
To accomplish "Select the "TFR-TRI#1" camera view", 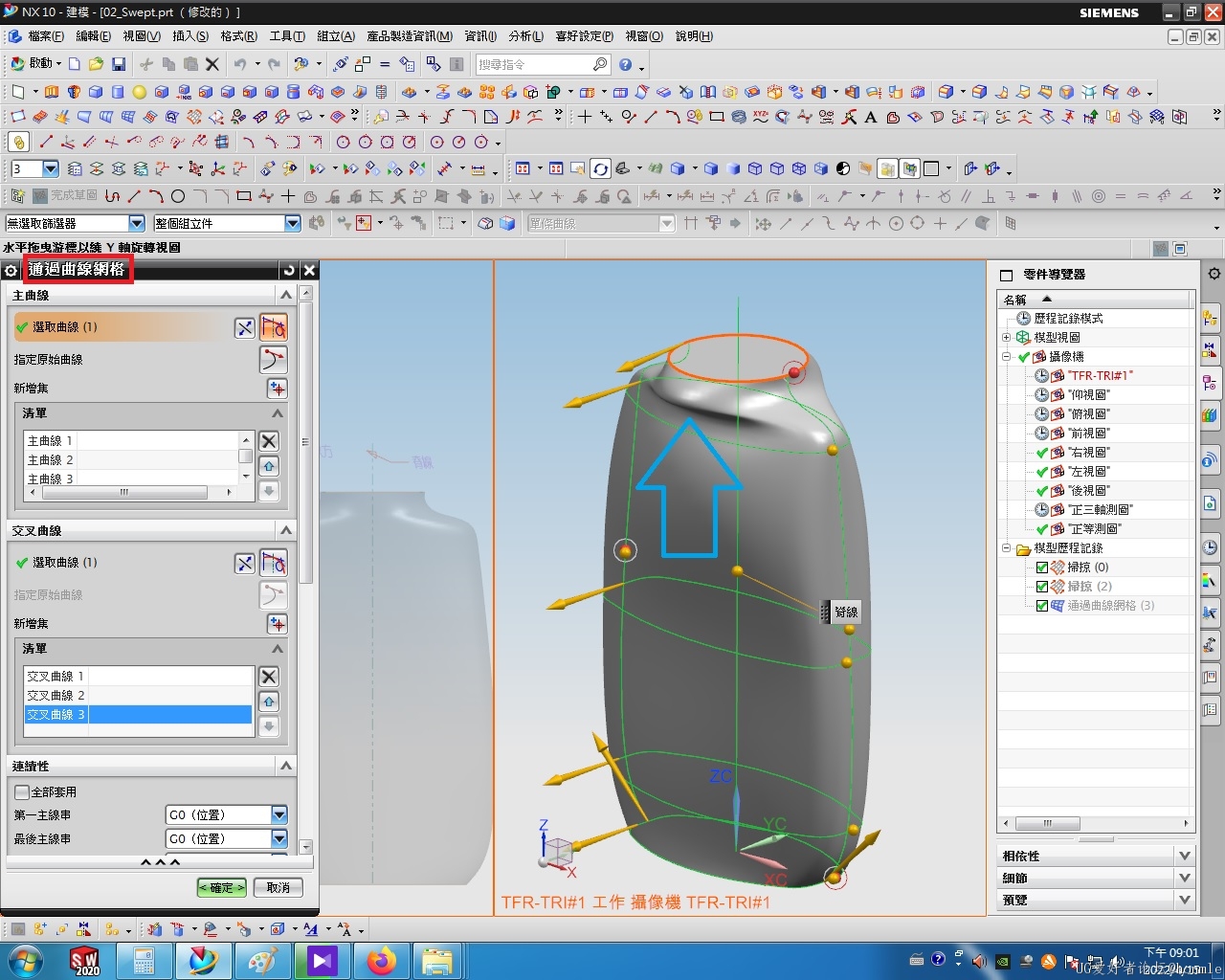I will point(1100,375).
